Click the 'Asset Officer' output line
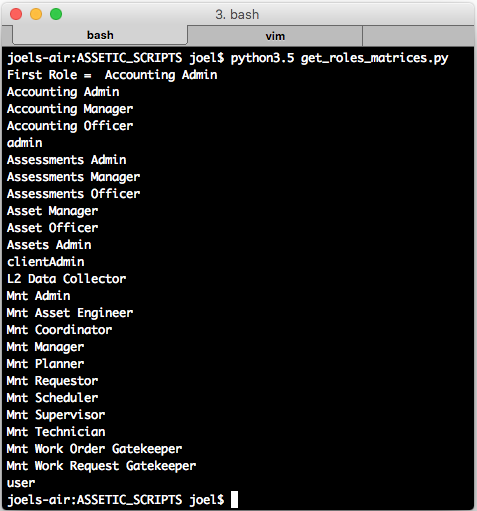477x511 pixels. click(x=52, y=228)
